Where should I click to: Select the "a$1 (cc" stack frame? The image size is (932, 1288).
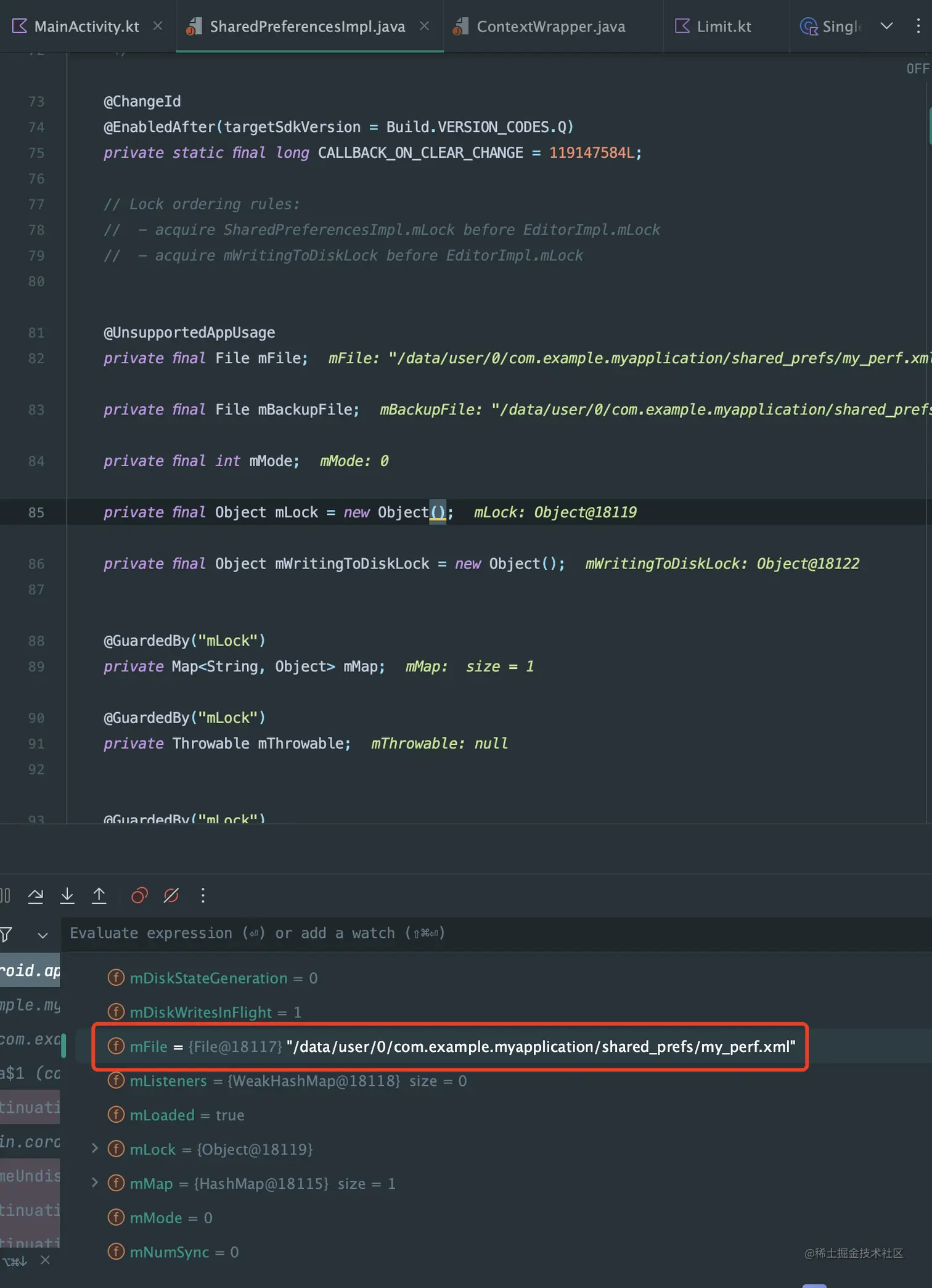pos(30,1073)
